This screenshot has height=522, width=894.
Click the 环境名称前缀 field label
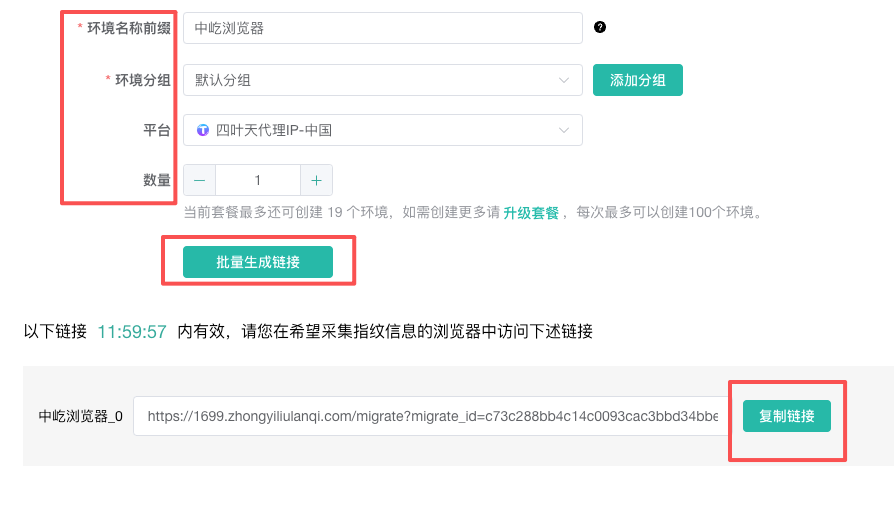tap(128, 28)
